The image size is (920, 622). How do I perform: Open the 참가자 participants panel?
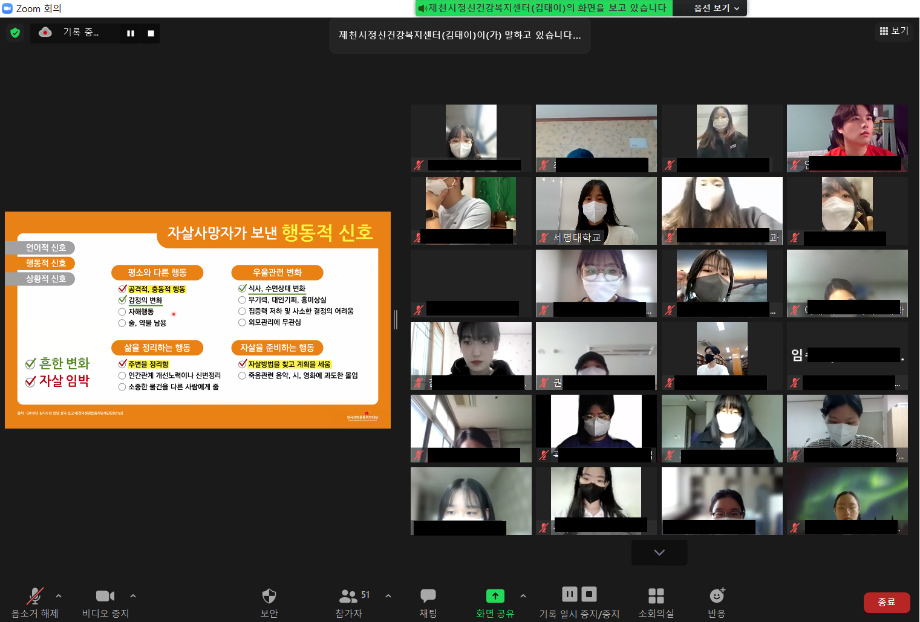[x=350, y=596]
